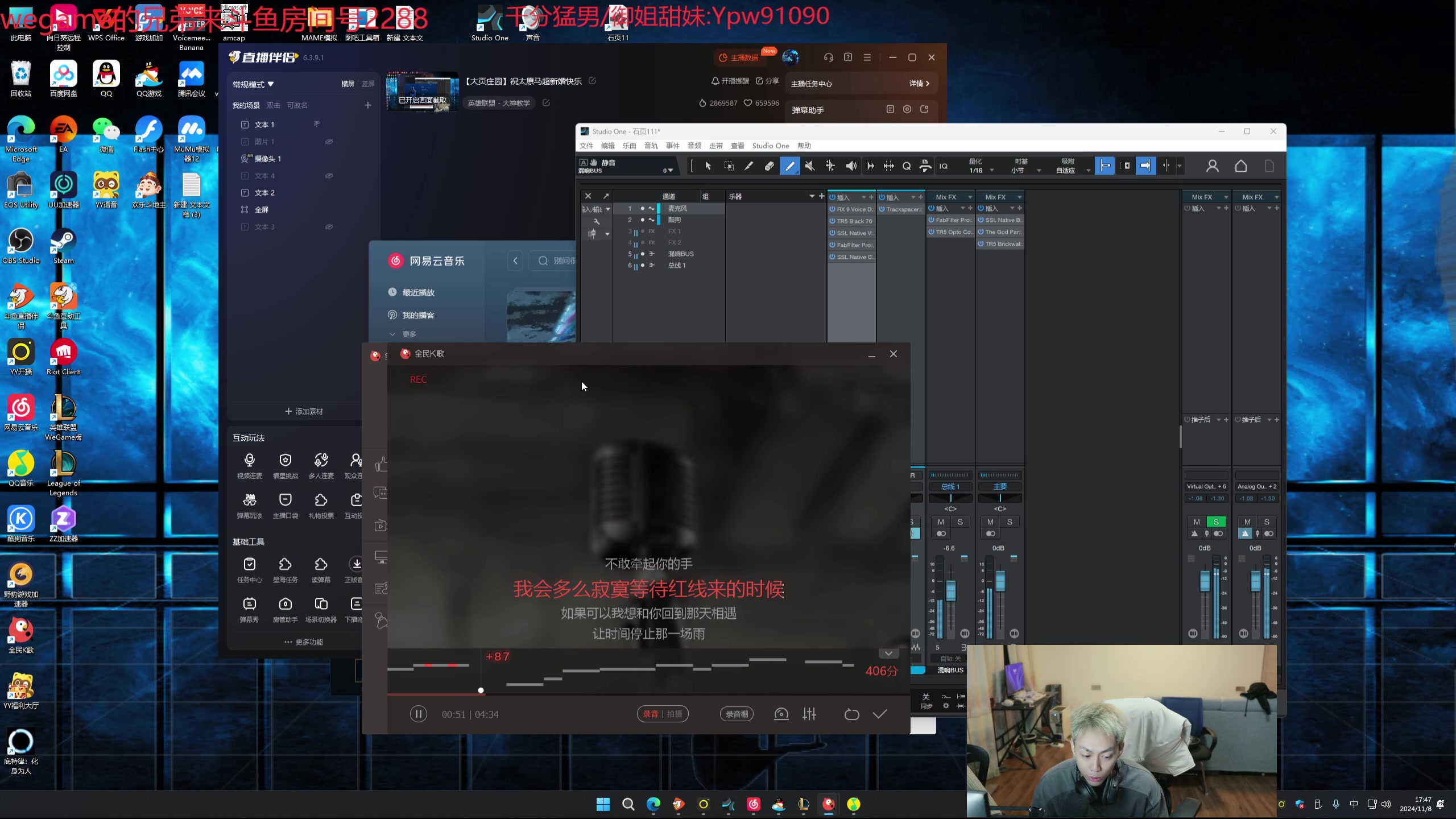Finish recording with the checkmark icon
The width and height of the screenshot is (1456, 819).
(x=880, y=714)
